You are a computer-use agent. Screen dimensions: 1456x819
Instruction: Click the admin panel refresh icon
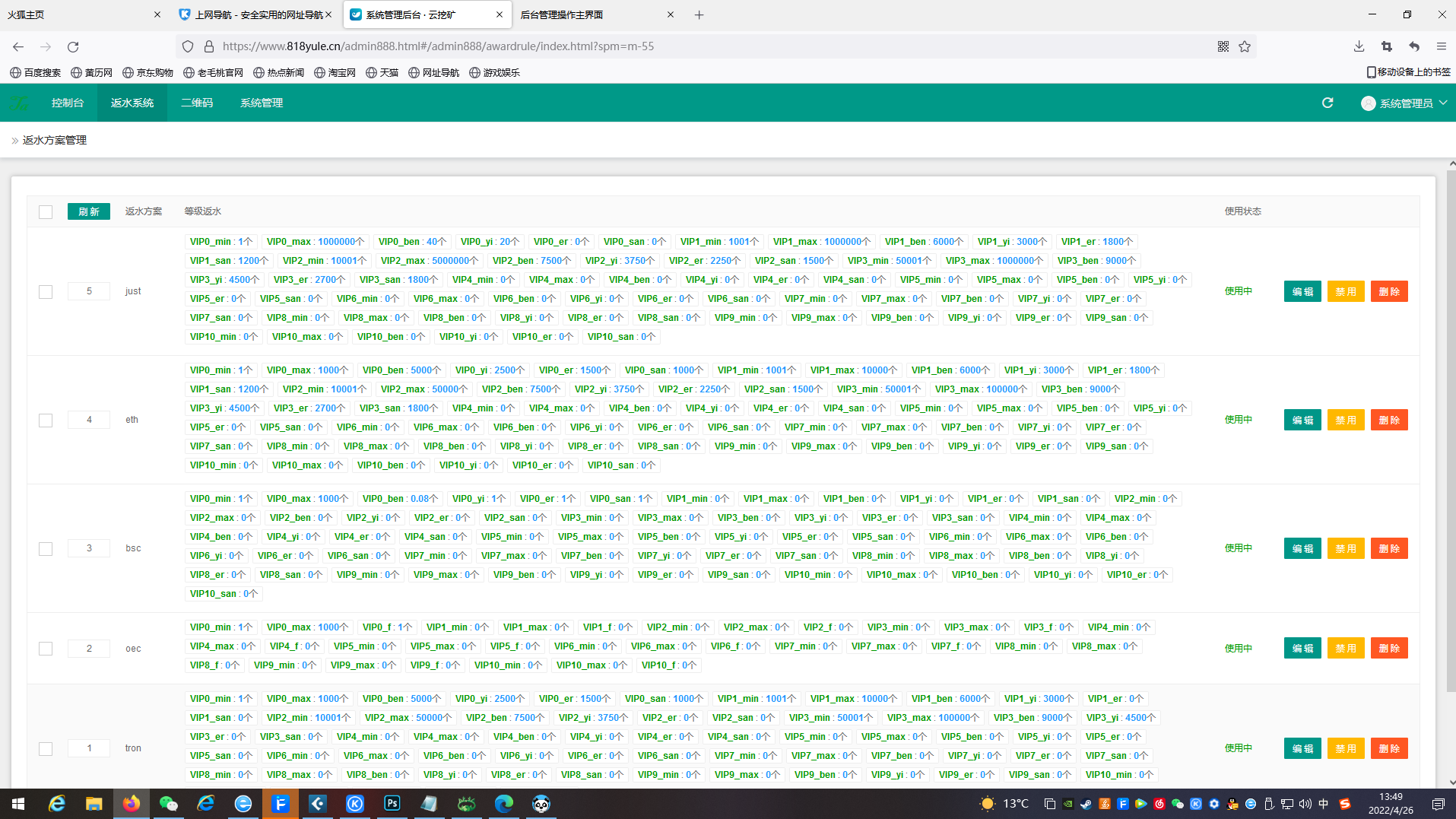tap(1328, 103)
